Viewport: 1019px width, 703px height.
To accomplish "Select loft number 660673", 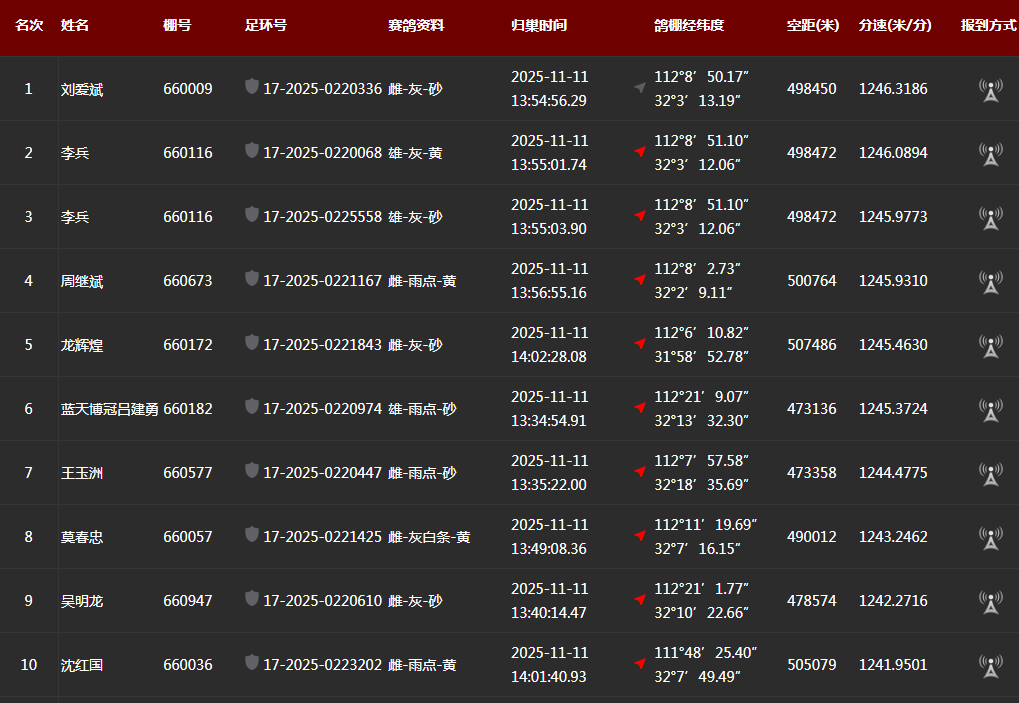I will [188, 281].
